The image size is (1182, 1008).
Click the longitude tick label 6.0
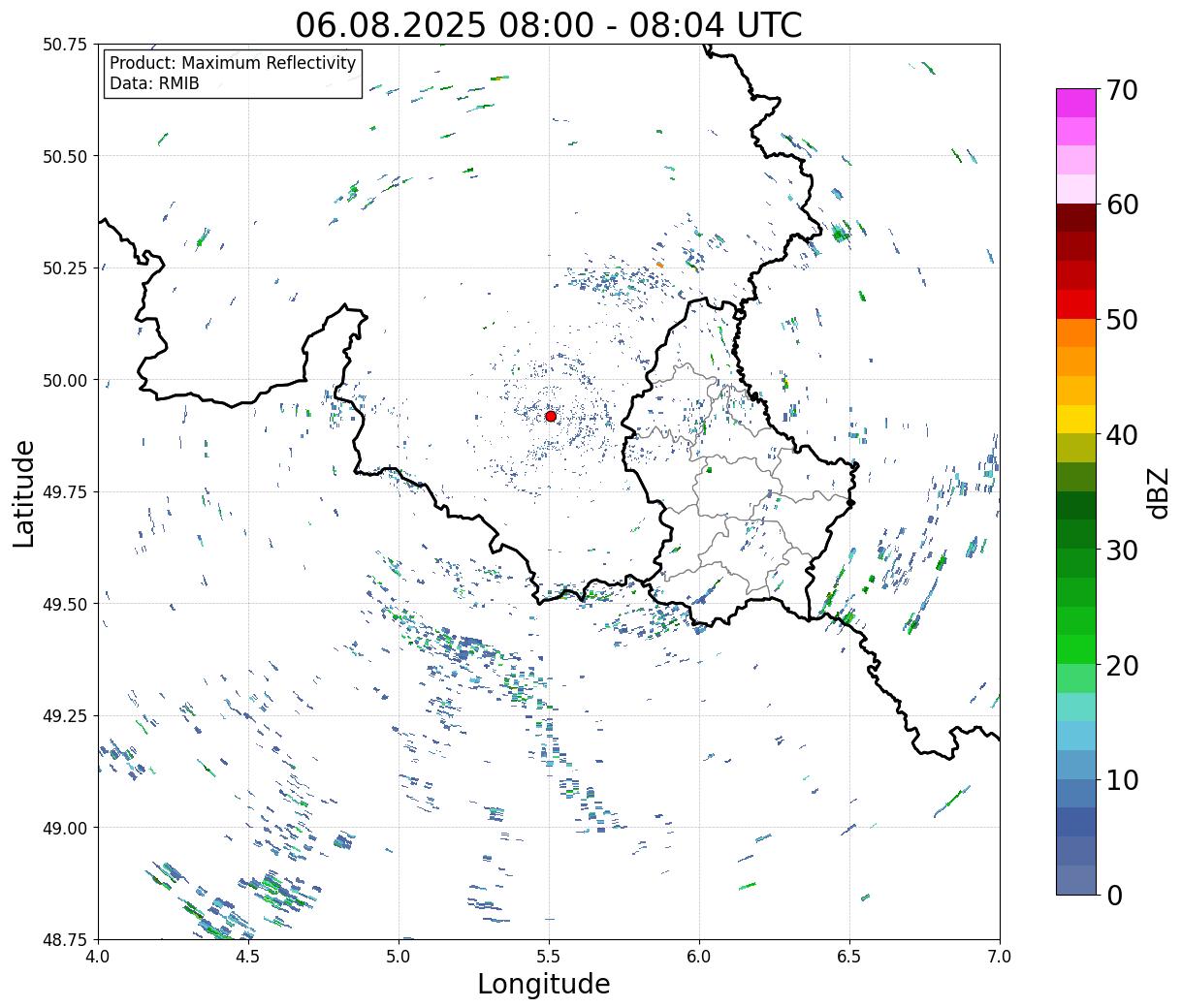point(699,957)
